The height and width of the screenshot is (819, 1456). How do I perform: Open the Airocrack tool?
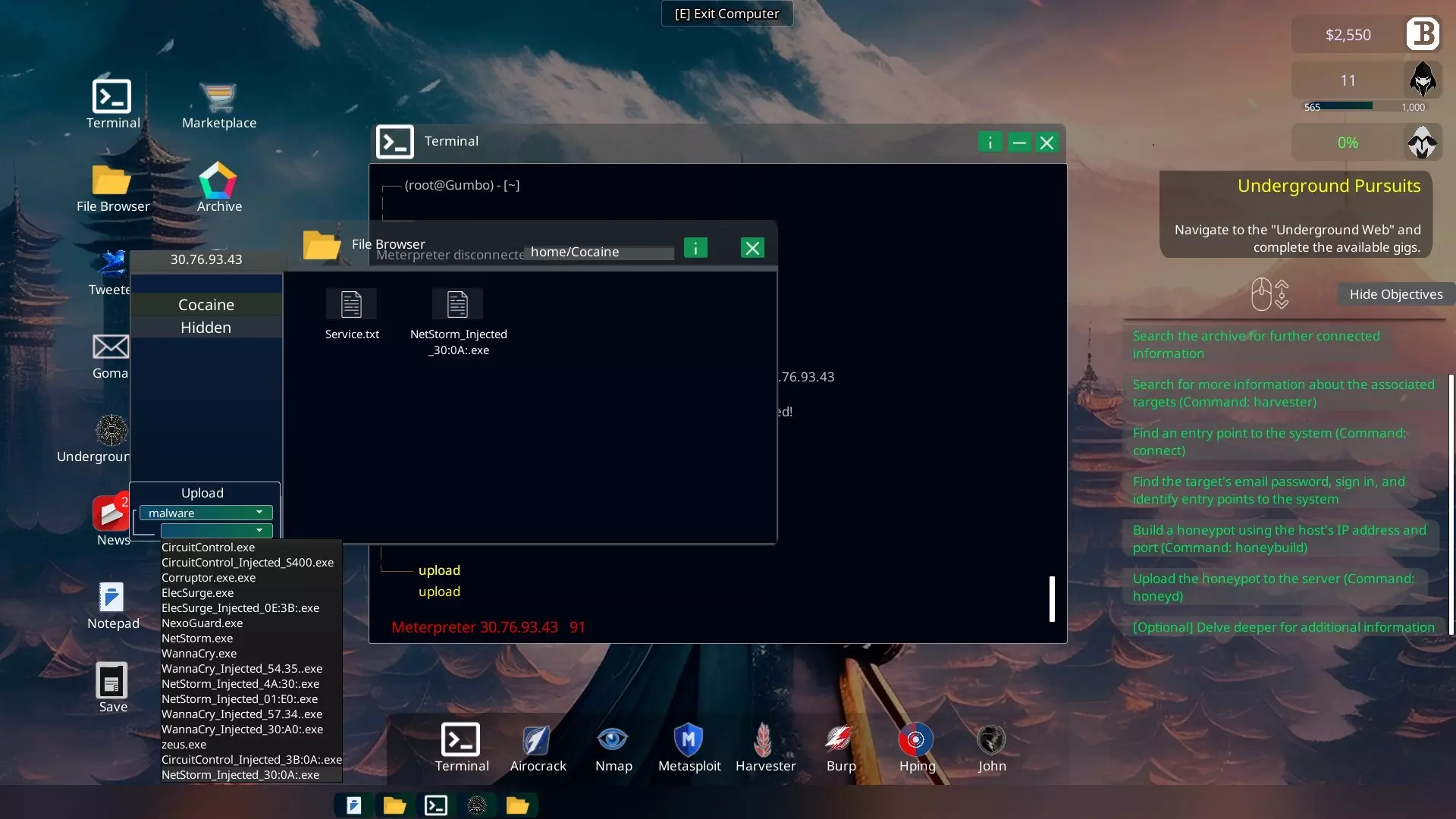click(537, 740)
